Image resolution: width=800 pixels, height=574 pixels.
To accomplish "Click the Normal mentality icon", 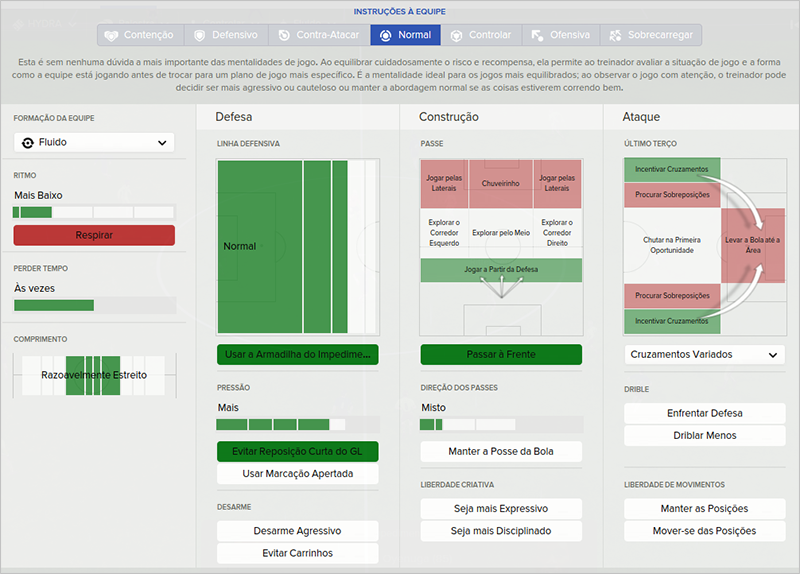I will (384, 35).
